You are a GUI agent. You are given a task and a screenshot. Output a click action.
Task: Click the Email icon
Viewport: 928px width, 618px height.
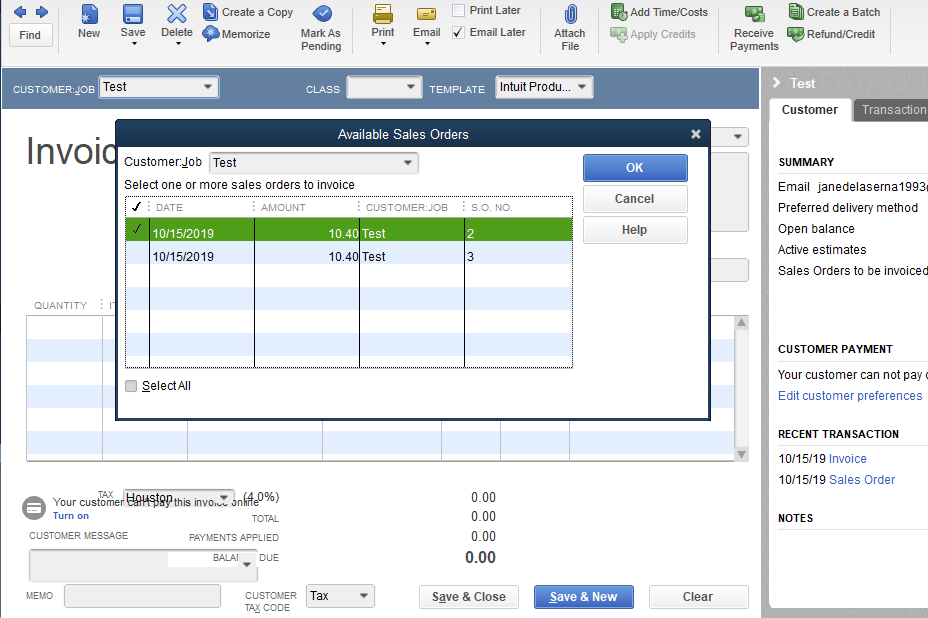click(x=426, y=14)
